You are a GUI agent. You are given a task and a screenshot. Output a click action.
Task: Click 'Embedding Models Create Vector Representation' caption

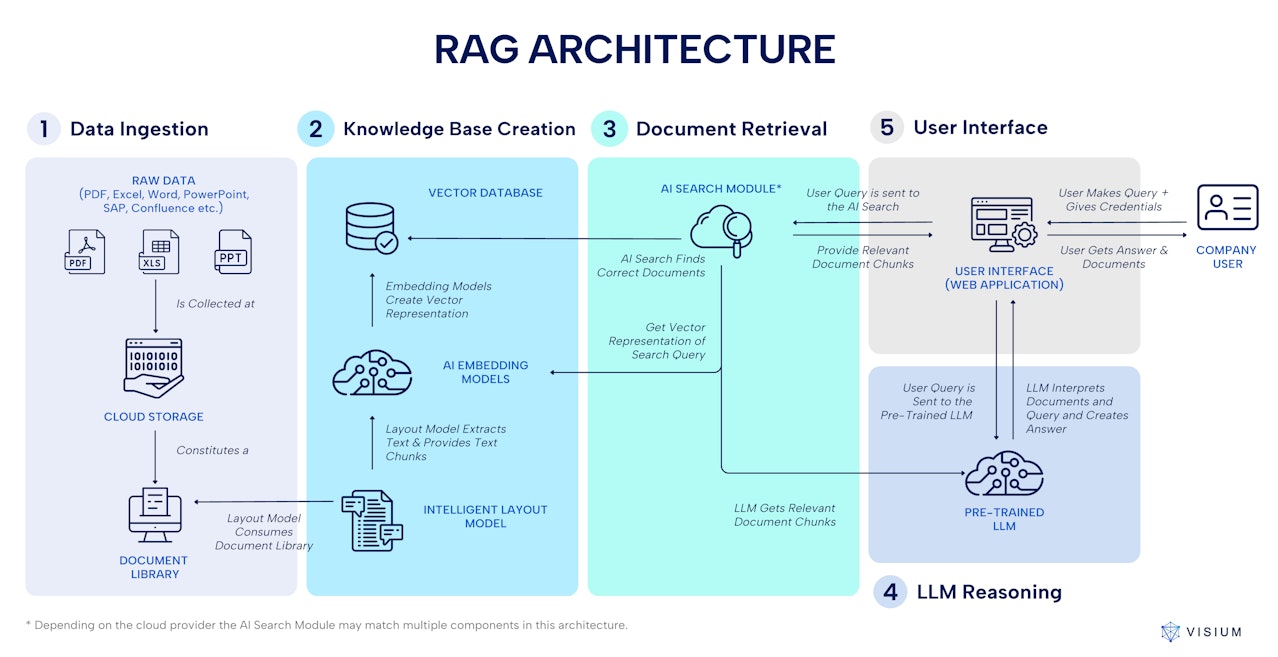click(x=438, y=300)
